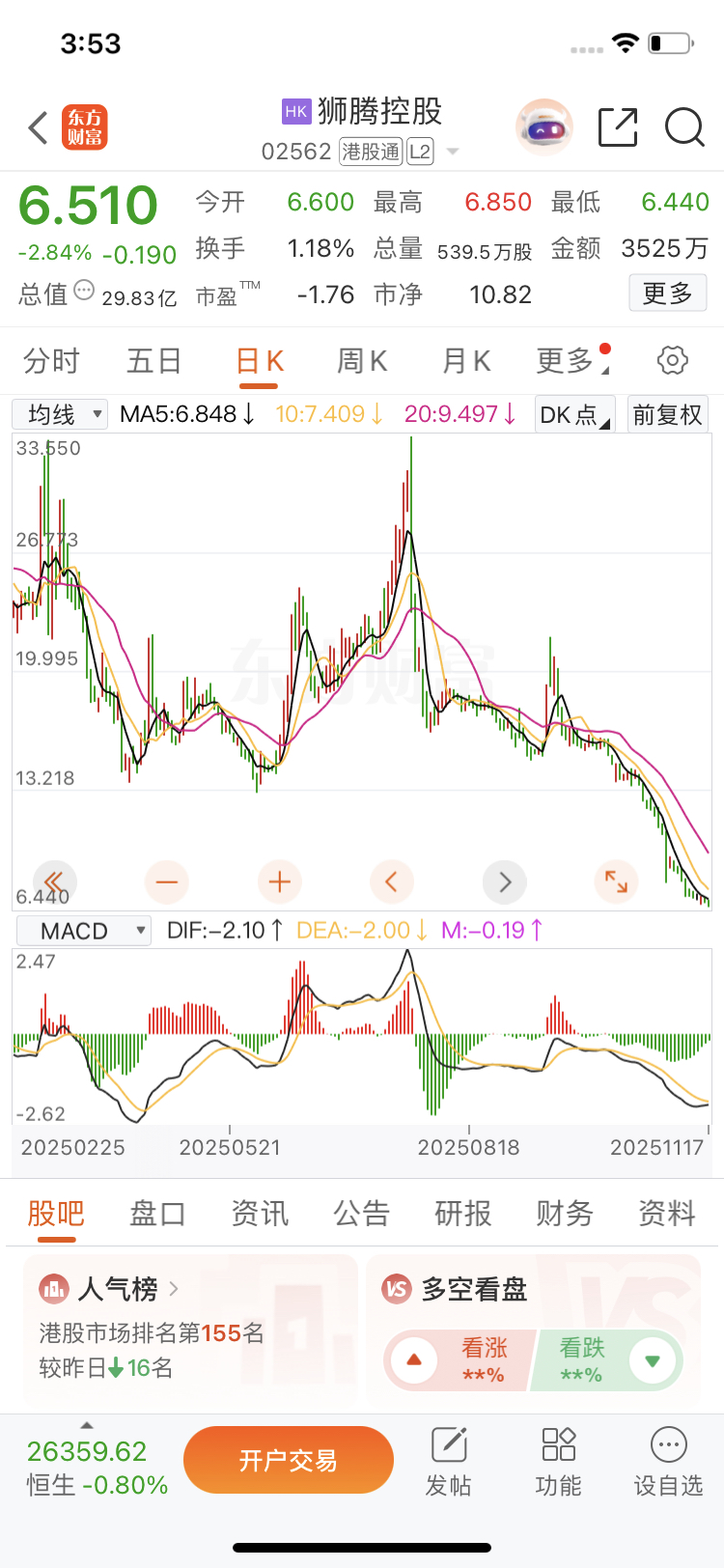The height and width of the screenshot is (1568, 724).
Task: Expand chart to fullscreen icon
Action: point(616,882)
